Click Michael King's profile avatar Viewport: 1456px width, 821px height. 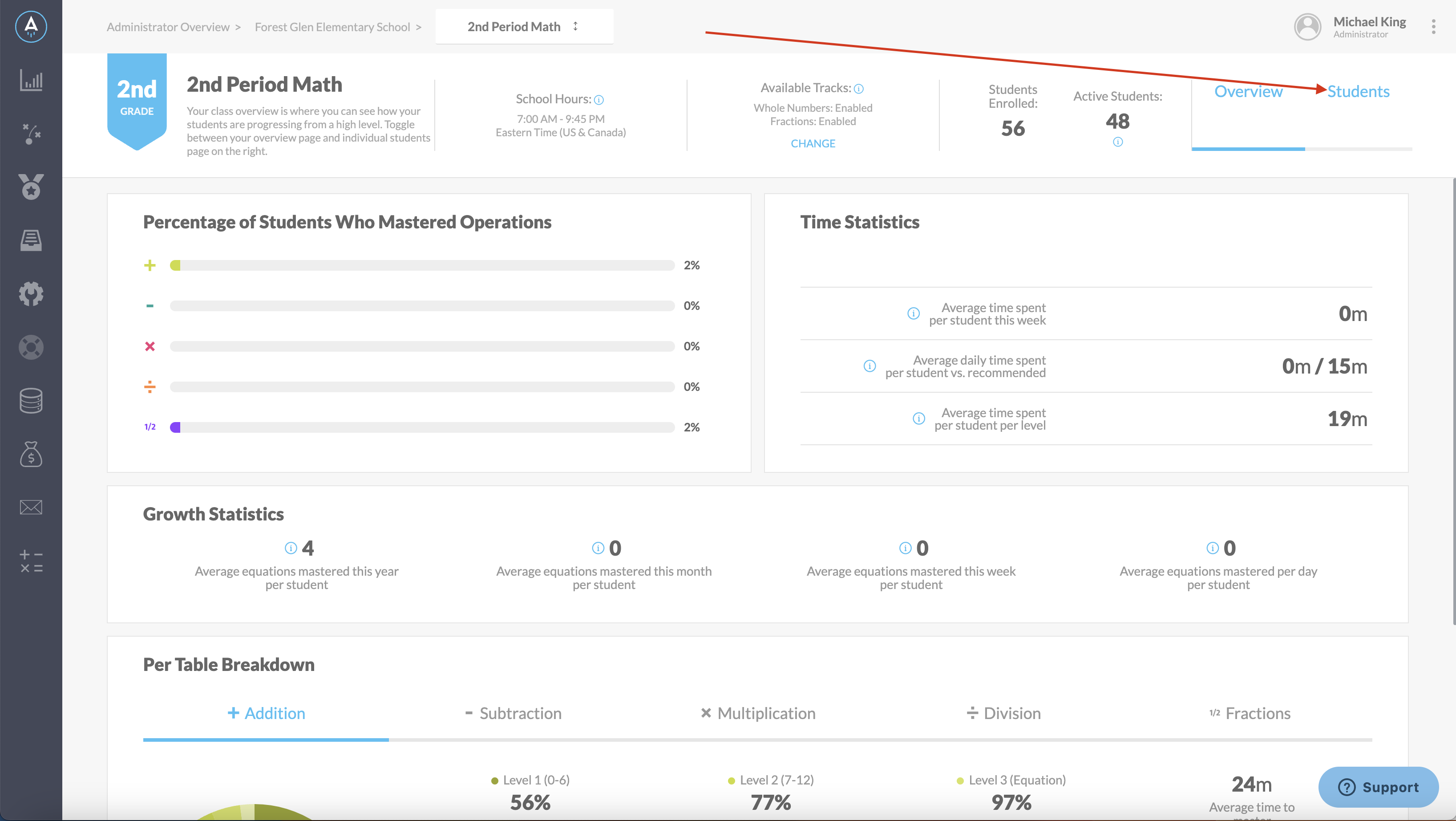[x=1307, y=27]
